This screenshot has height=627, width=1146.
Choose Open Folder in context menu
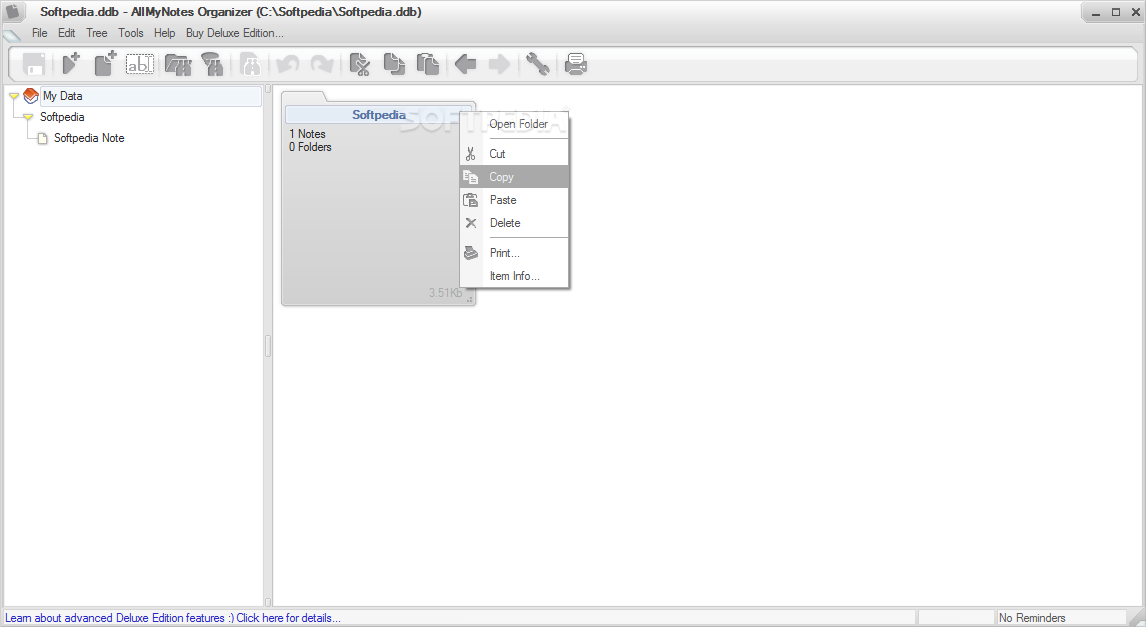point(515,124)
